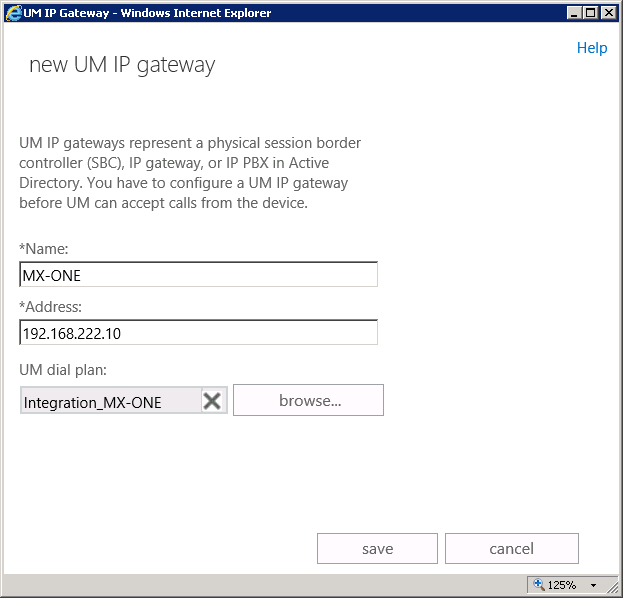Open the Help link
Viewport: 623px width, 598px height.
591,48
